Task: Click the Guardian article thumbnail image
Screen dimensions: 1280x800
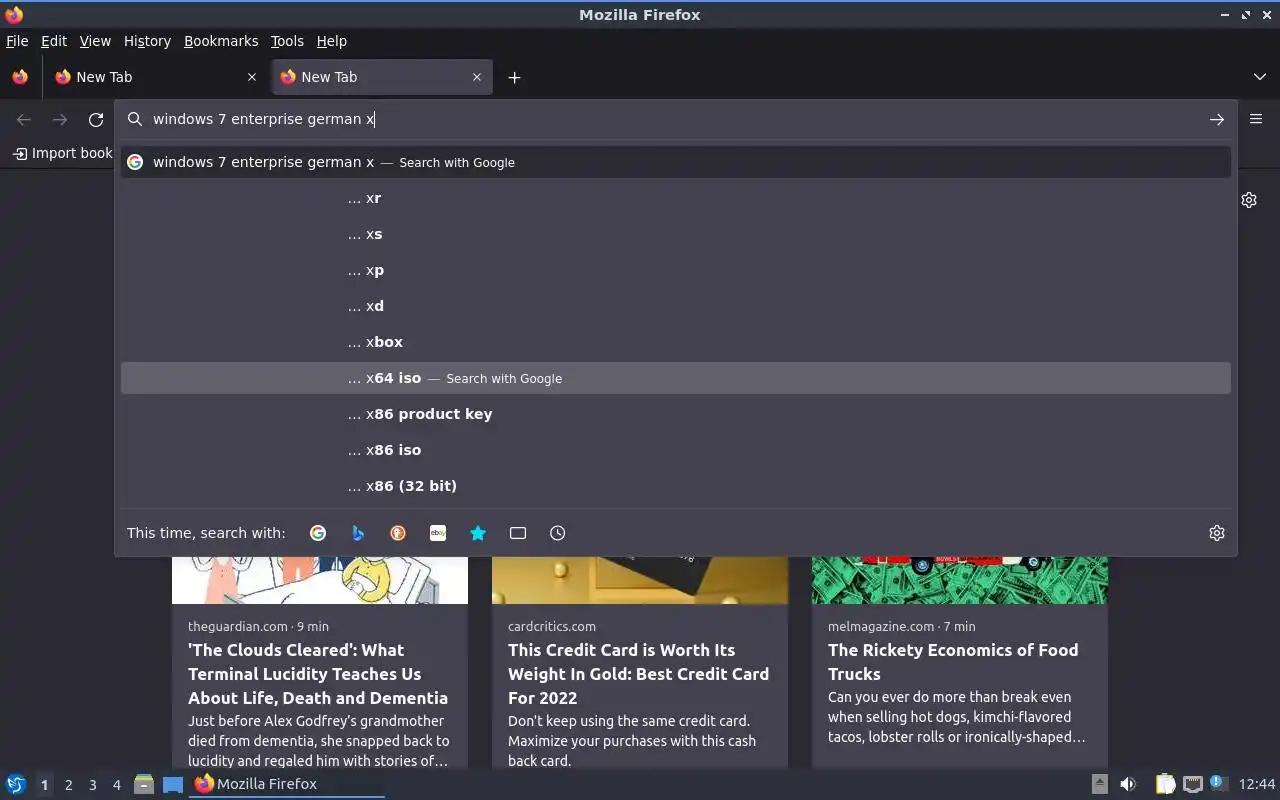Action: (x=320, y=580)
